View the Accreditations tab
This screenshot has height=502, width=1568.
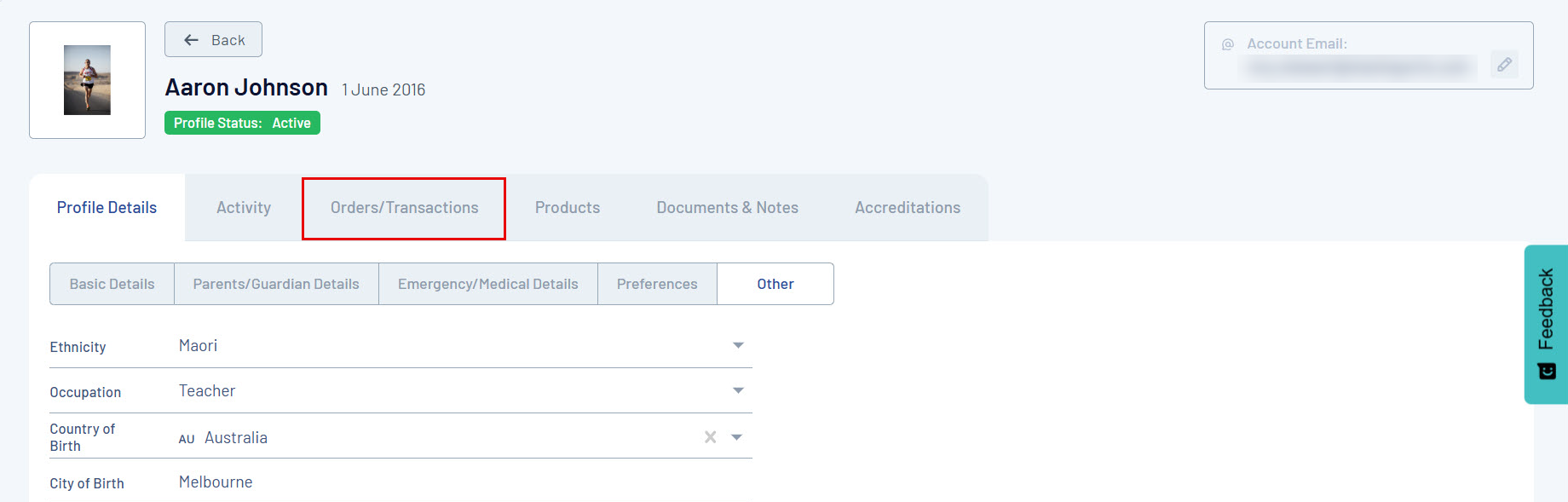point(908,208)
